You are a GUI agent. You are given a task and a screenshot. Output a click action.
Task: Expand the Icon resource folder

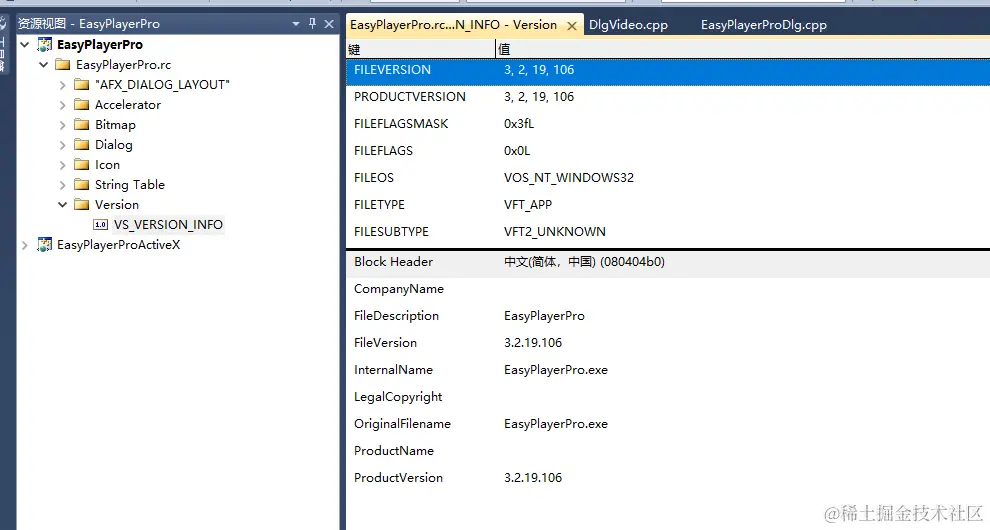62,165
